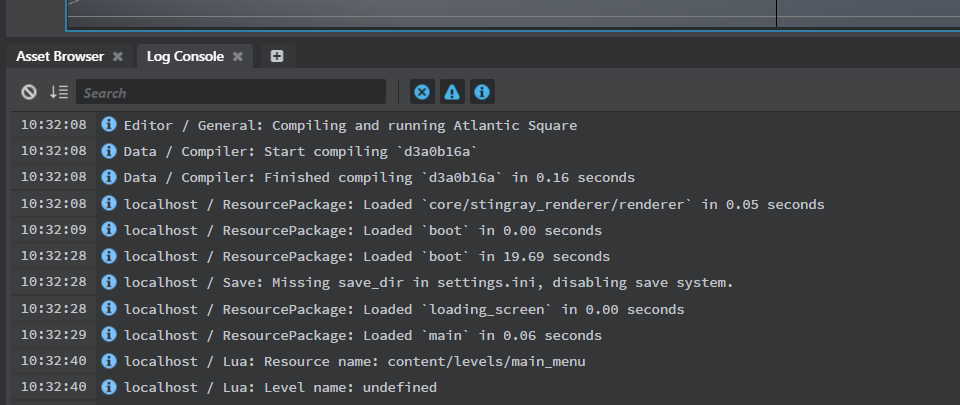Screen dimensions: 960x405
Task: Switch to the Asset Browser tab
Action: click(60, 57)
